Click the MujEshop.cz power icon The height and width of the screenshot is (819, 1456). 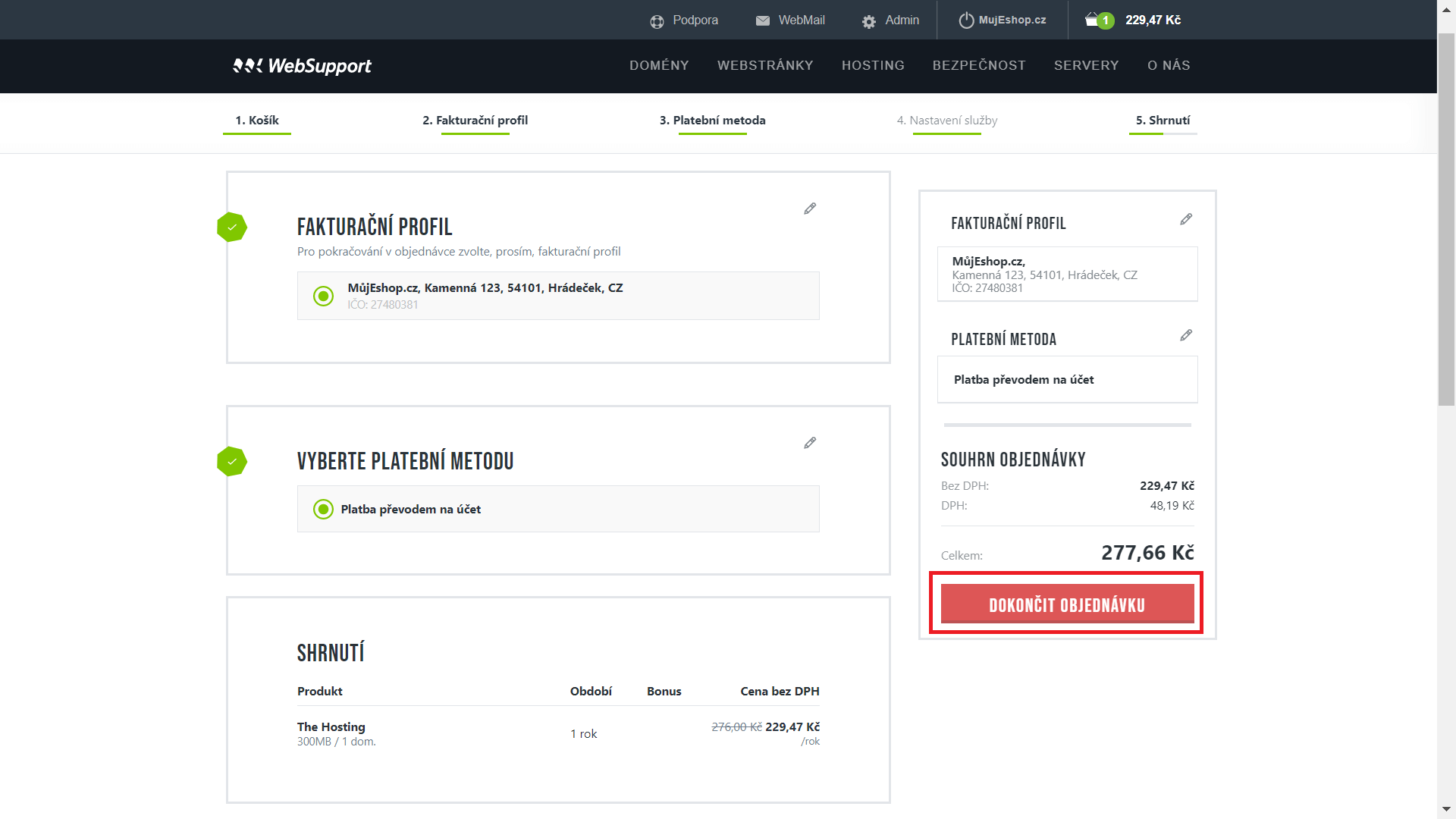pos(966,20)
